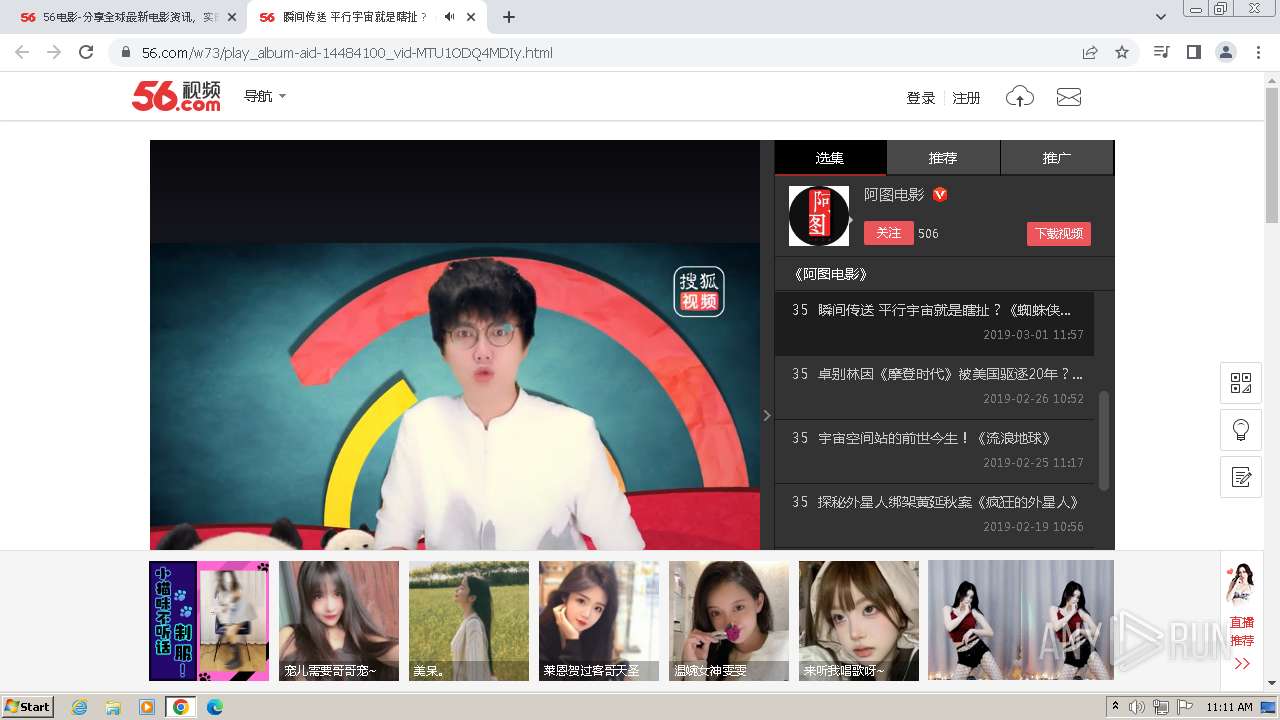Screen dimensions: 1280x720
Task: Open the 《阿图电影》 album title
Action: [x=829, y=274]
